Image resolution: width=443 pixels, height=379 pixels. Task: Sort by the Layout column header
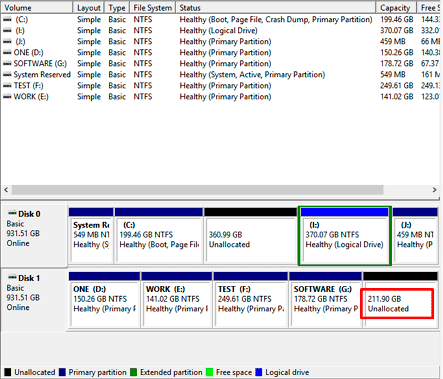tap(88, 7)
